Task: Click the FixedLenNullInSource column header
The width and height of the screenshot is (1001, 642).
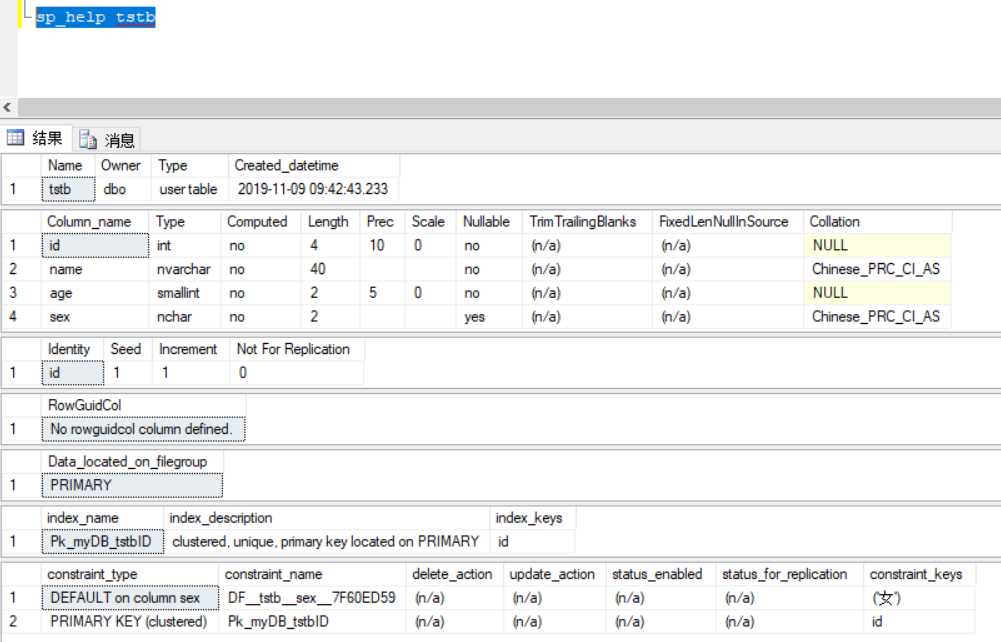Action: (x=728, y=222)
